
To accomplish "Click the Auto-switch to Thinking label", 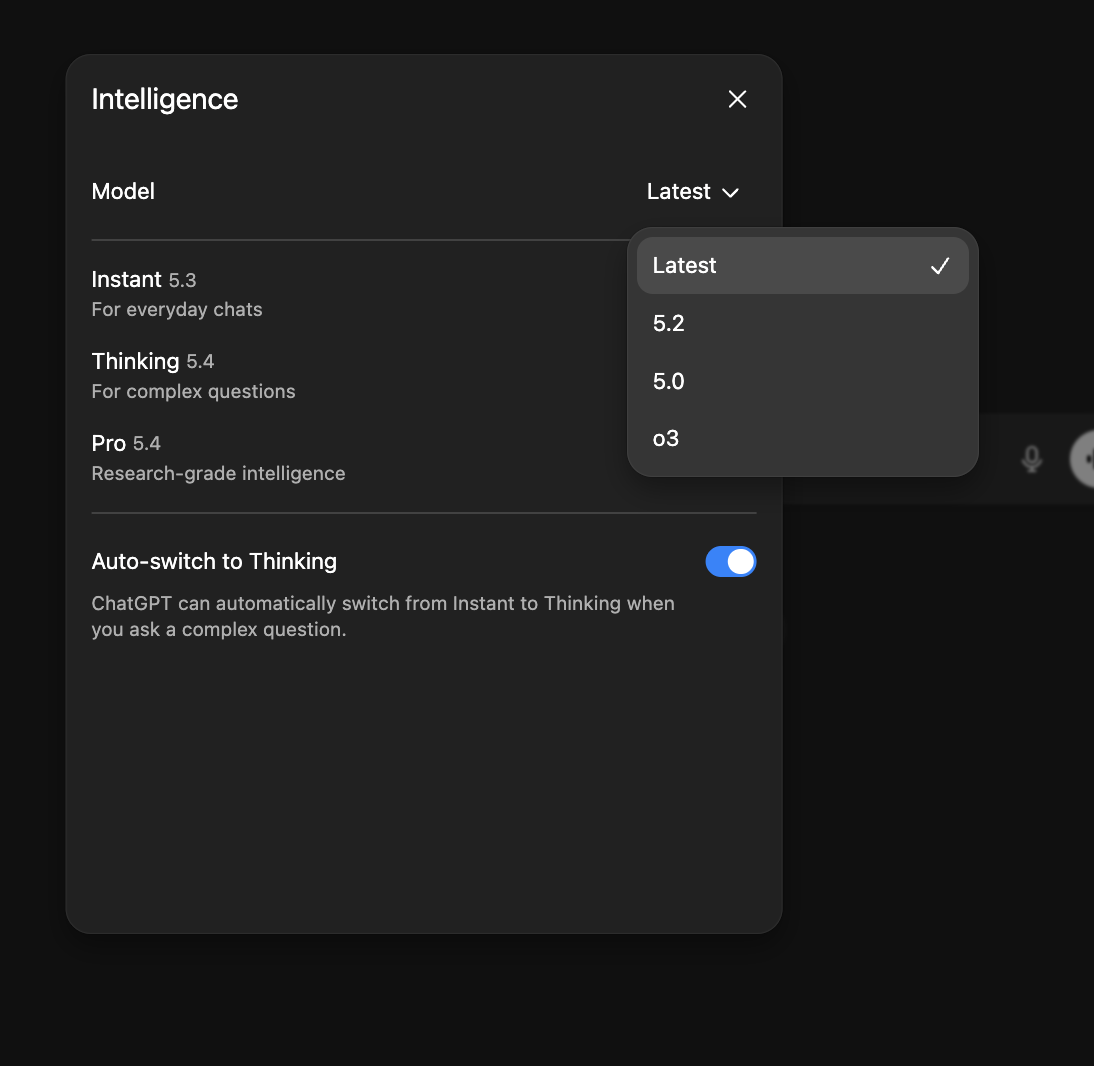I will [214, 562].
